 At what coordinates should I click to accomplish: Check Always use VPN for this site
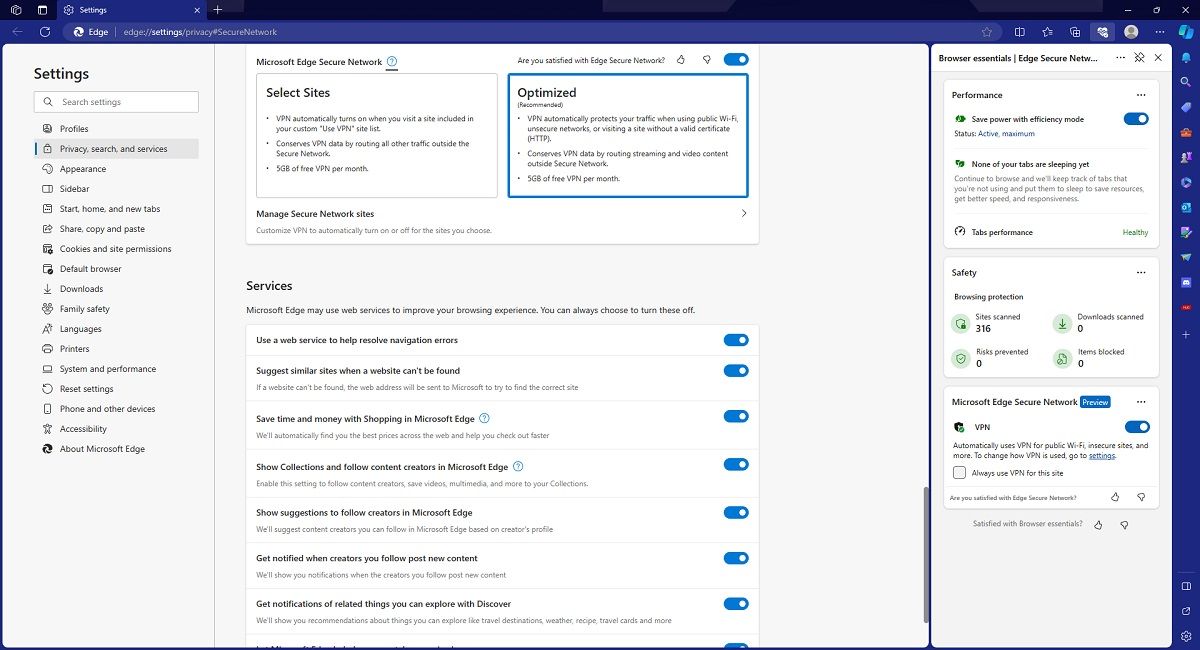pos(957,473)
